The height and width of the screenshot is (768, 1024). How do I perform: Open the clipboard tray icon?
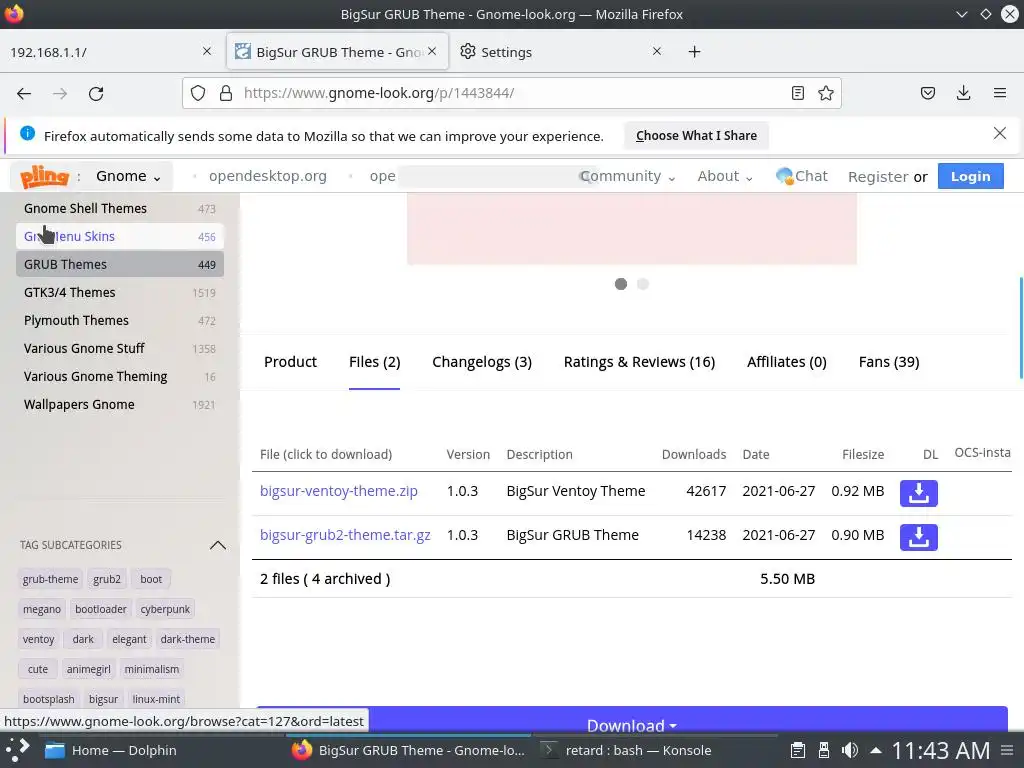[797, 750]
